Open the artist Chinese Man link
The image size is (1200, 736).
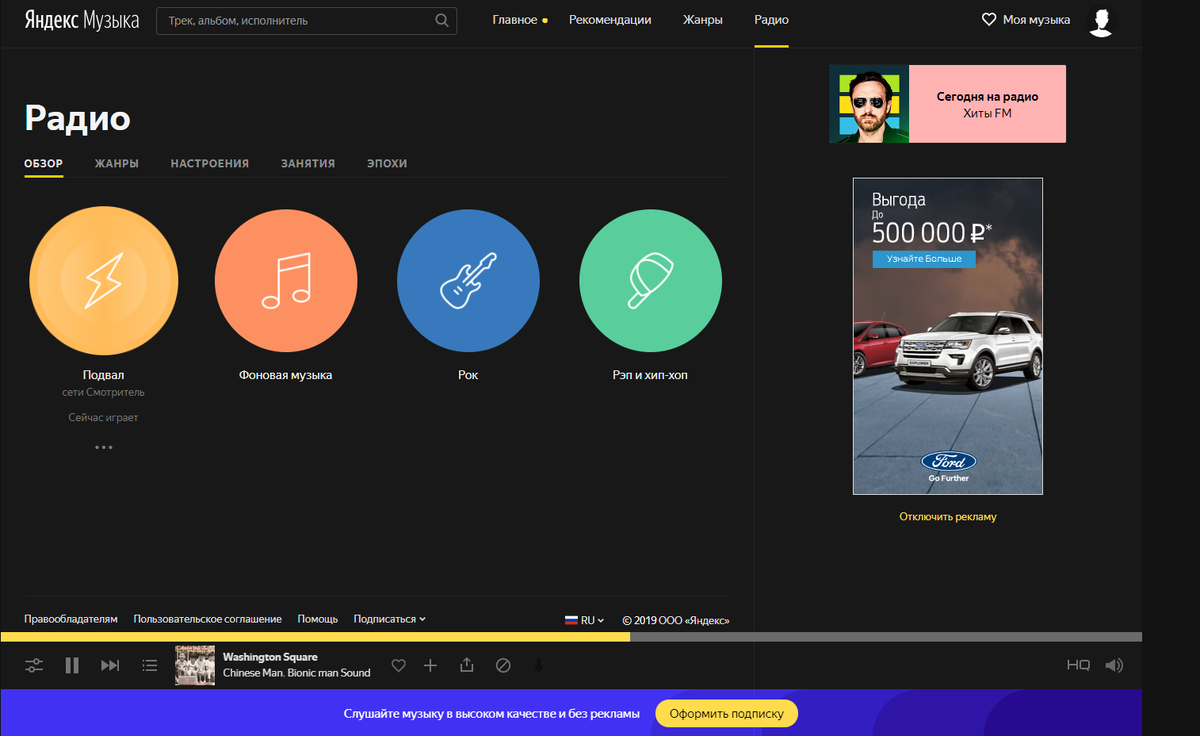pyautogui.click(x=253, y=673)
